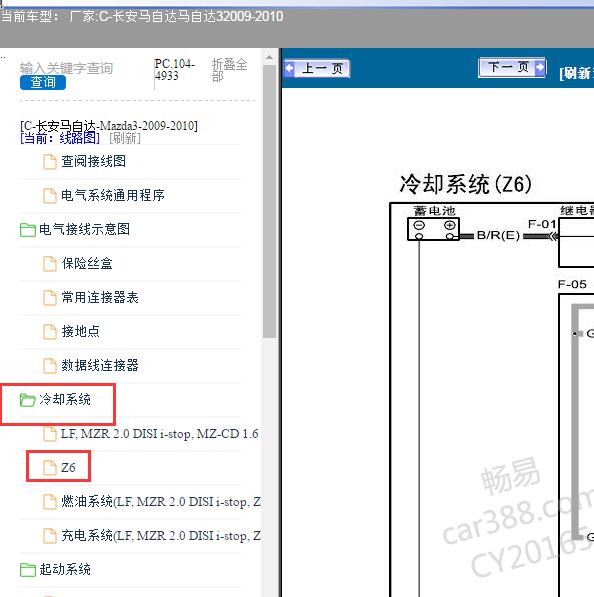Open the 电气系统通用程序 page
This screenshot has width=594, height=597.
[113, 195]
